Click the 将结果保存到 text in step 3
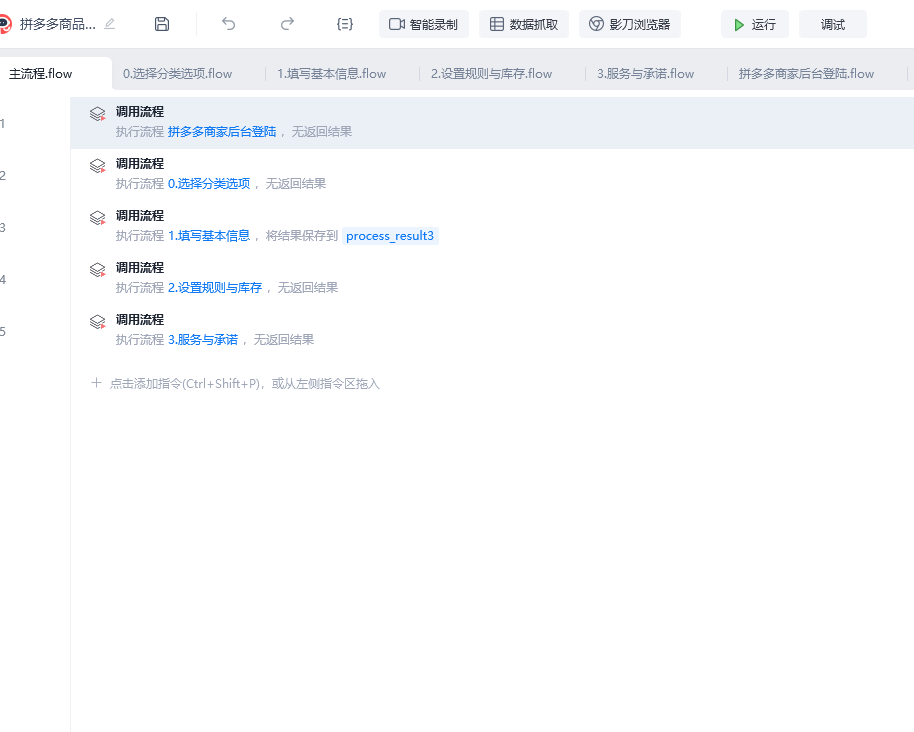 (302, 235)
